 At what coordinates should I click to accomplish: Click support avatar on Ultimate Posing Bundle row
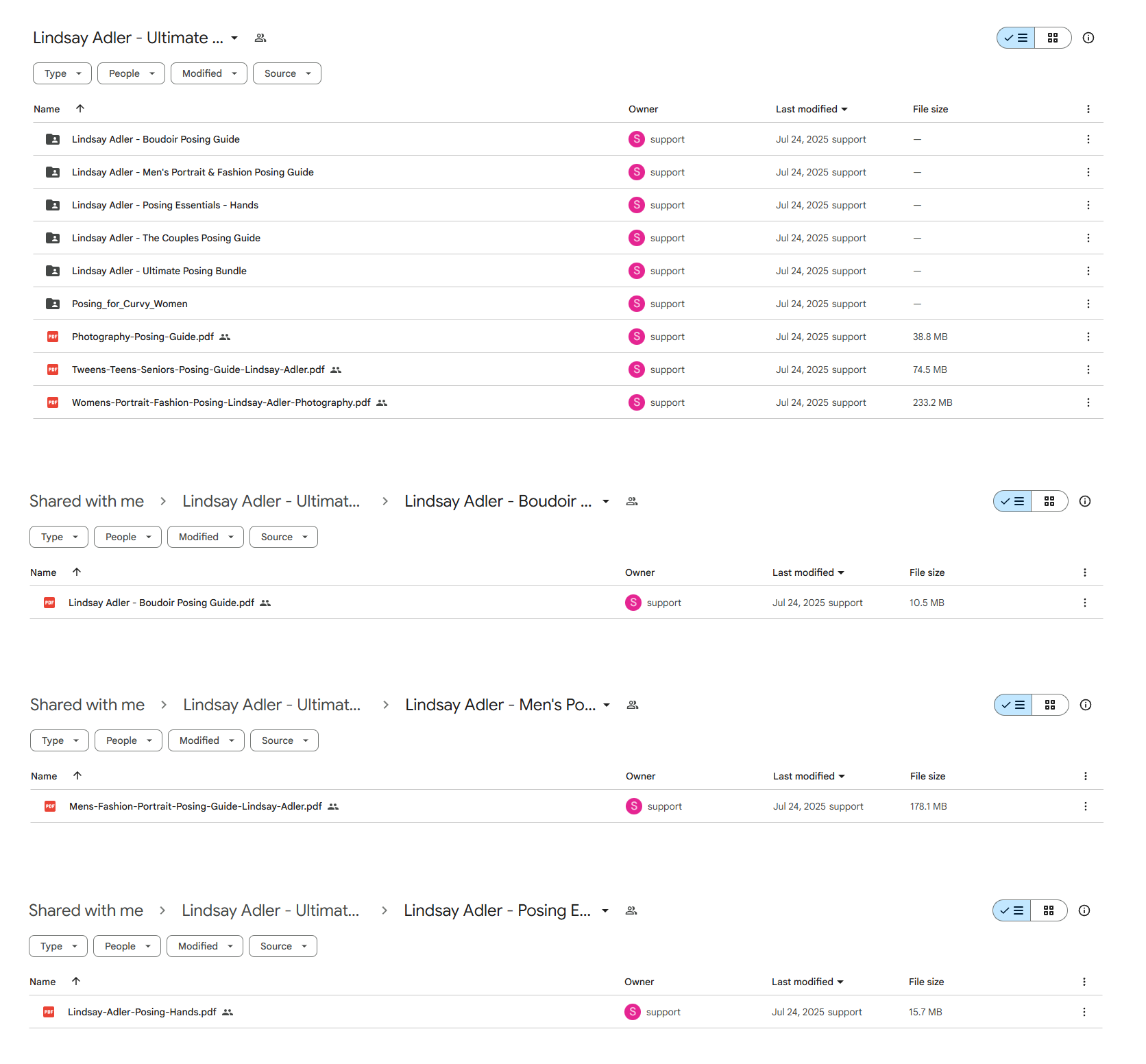637,271
